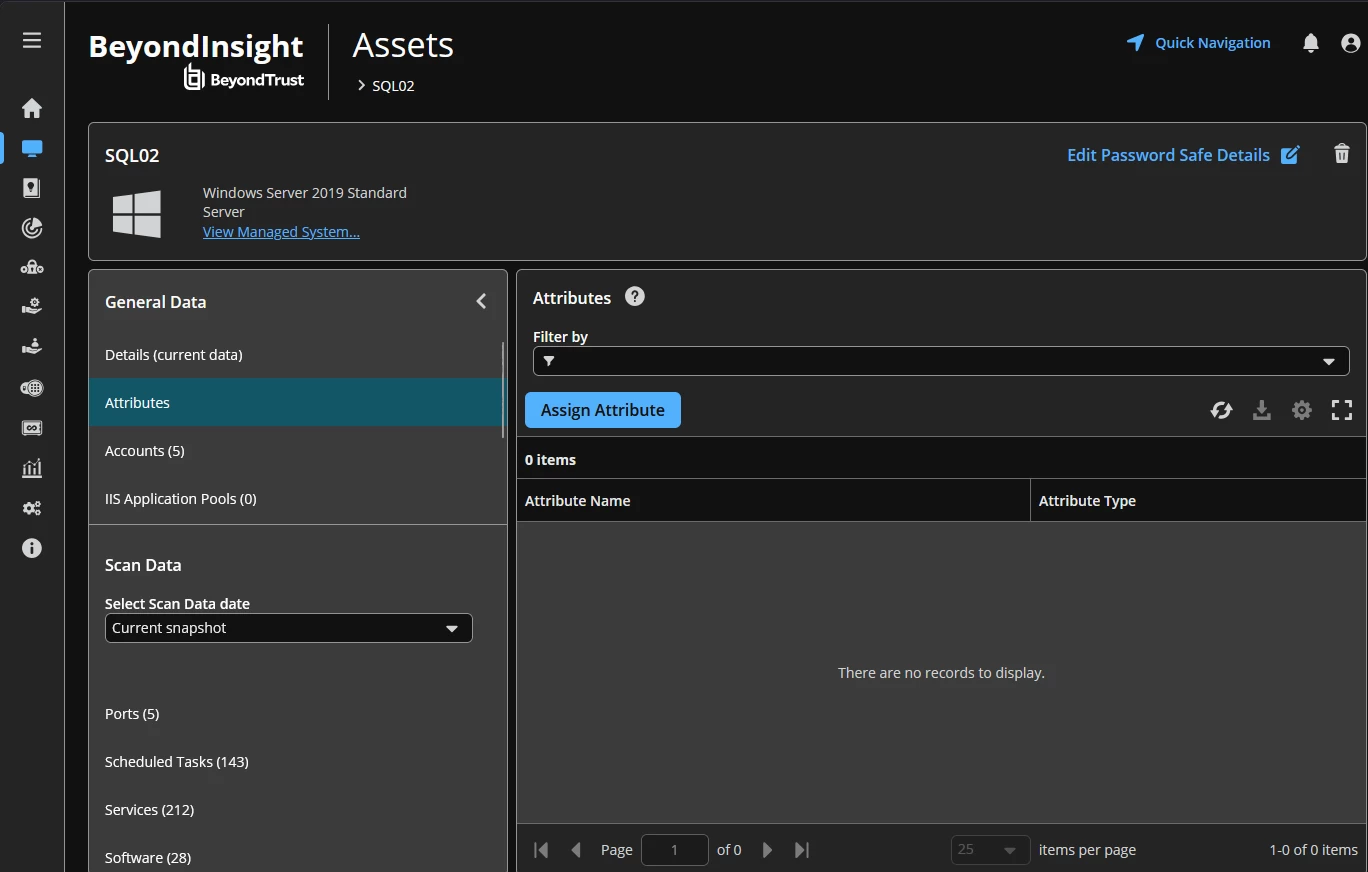Click '1-0 of 0 items' pager summary
The image size is (1368, 872).
(x=1313, y=850)
